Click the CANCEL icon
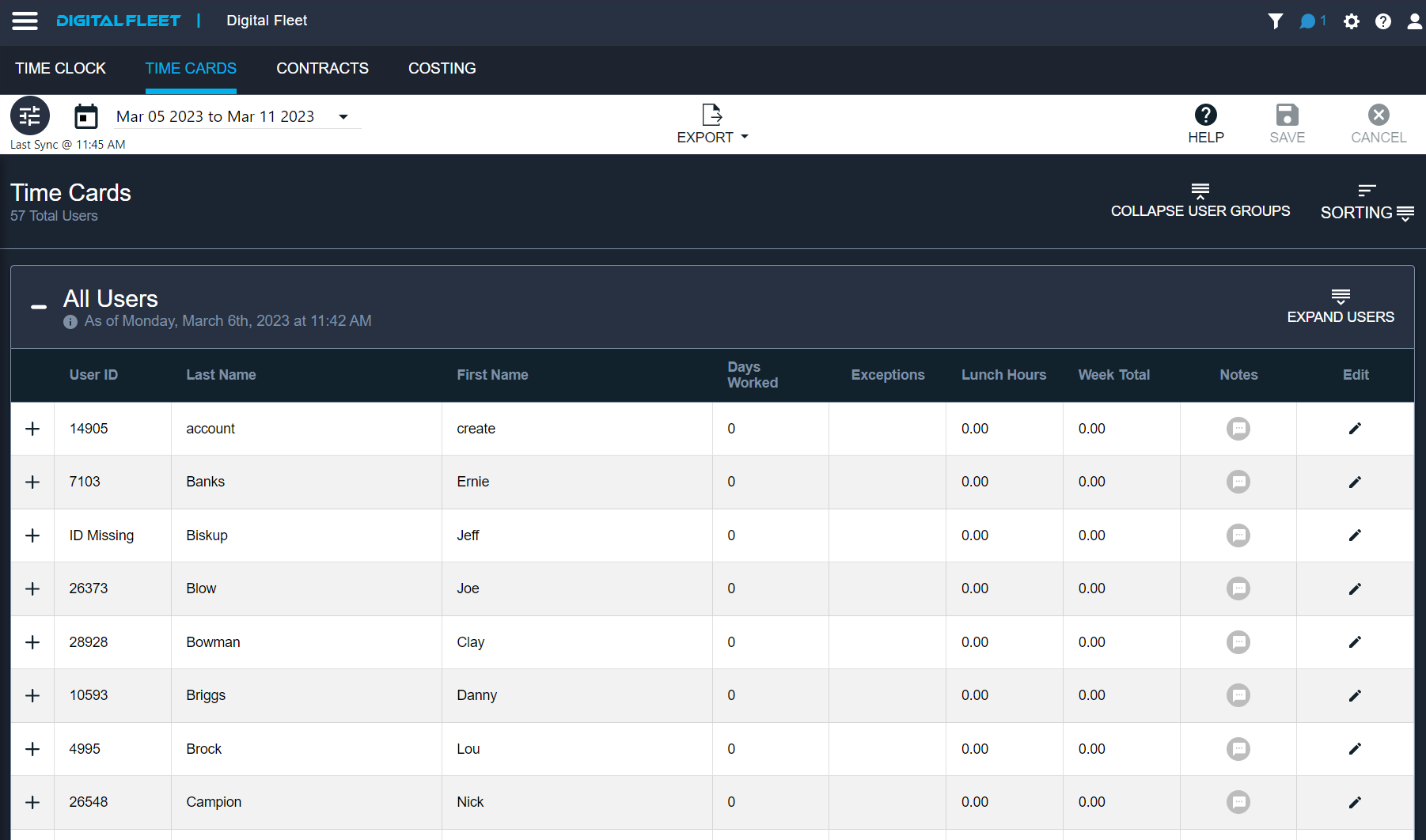The image size is (1426, 840). [x=1378, y=115]
